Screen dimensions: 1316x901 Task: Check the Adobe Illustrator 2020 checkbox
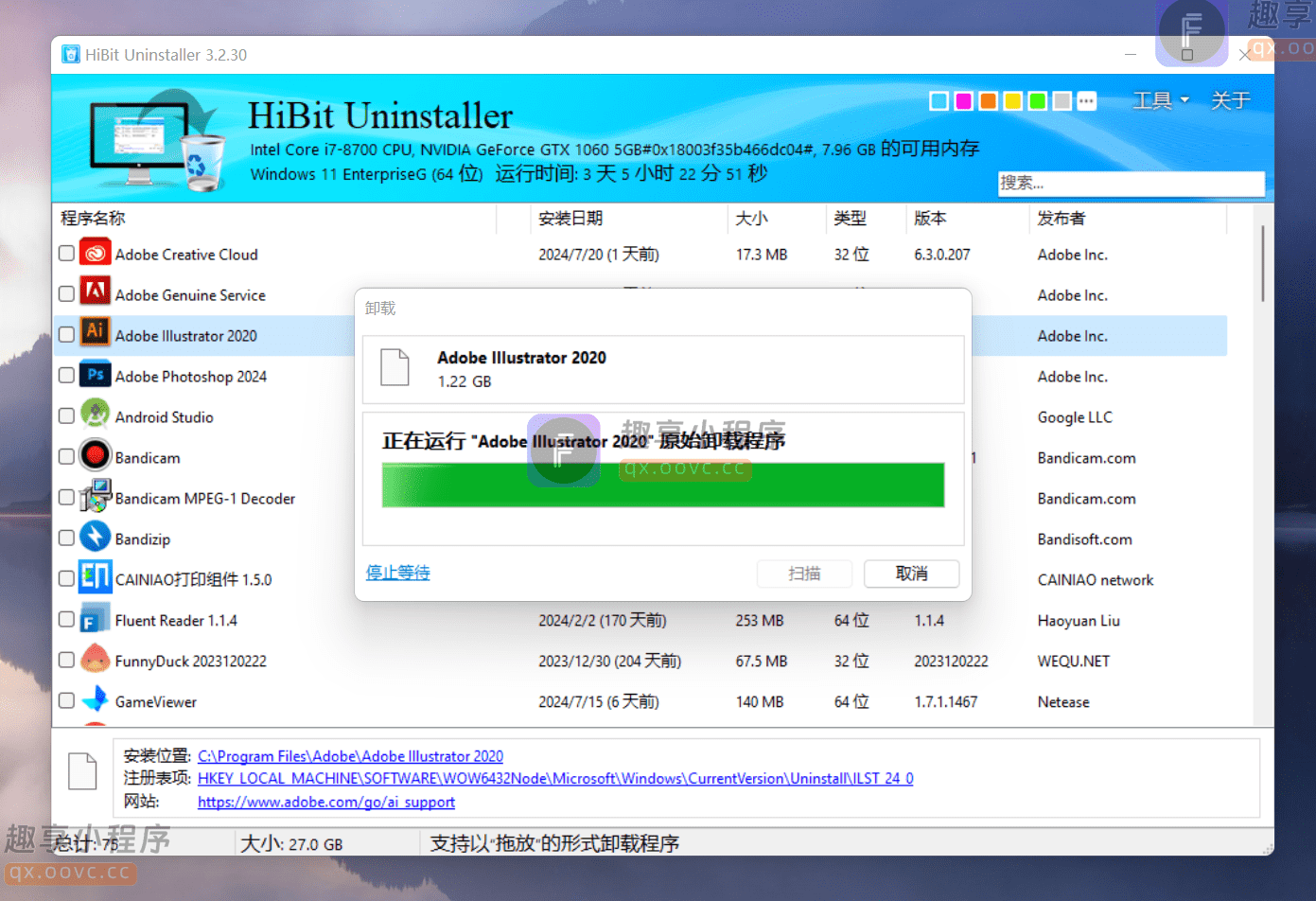(x=66, y=334)
